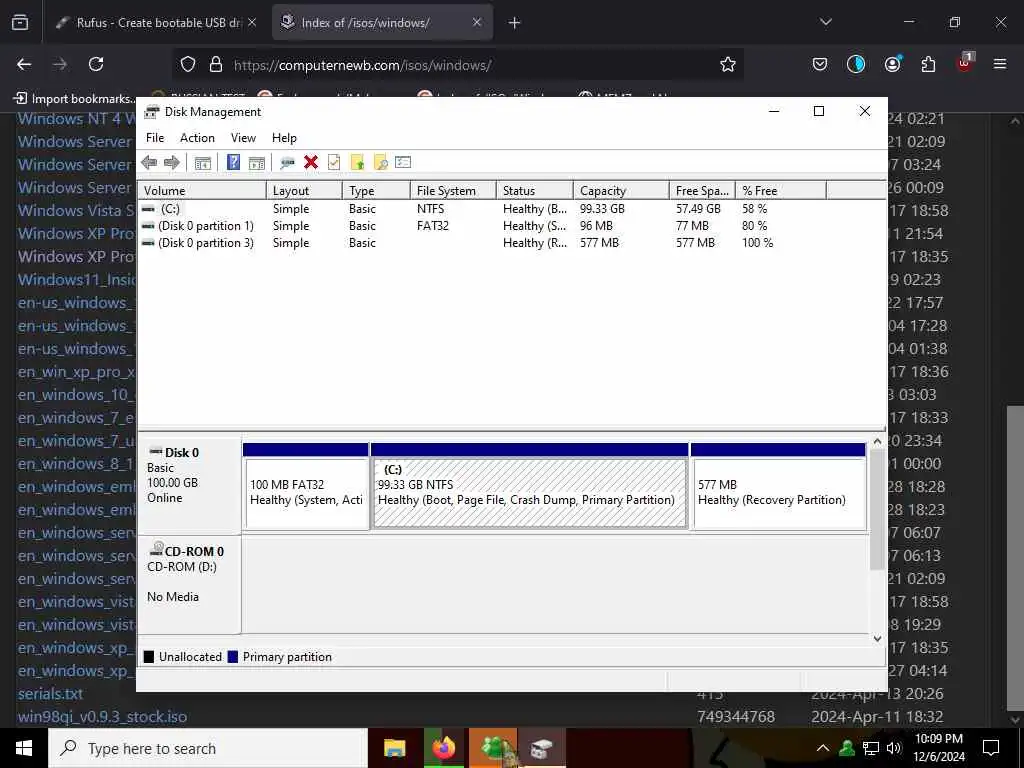Click the CD-ROM 0 header panel
1024x768 pixels.
tap(189, 584)
